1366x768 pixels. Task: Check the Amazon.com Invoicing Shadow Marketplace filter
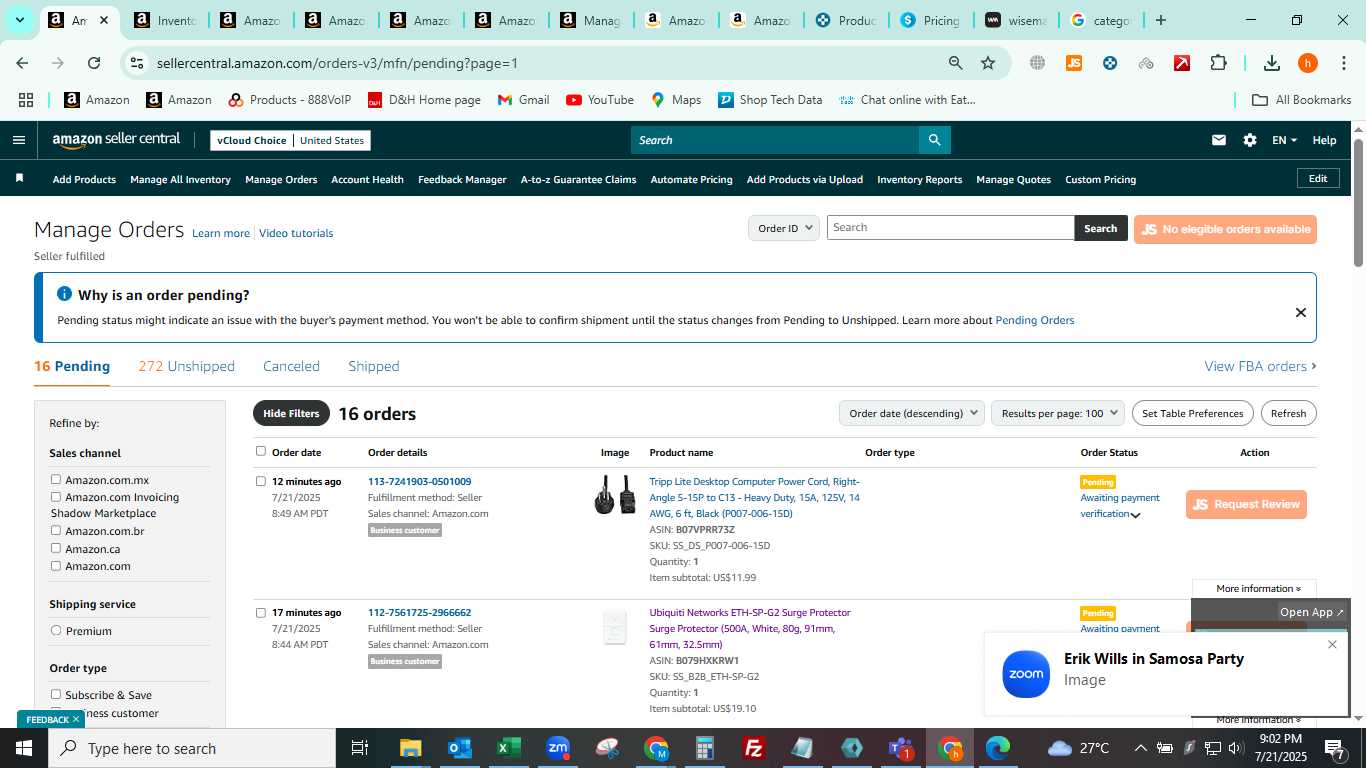tap(56, 497)
